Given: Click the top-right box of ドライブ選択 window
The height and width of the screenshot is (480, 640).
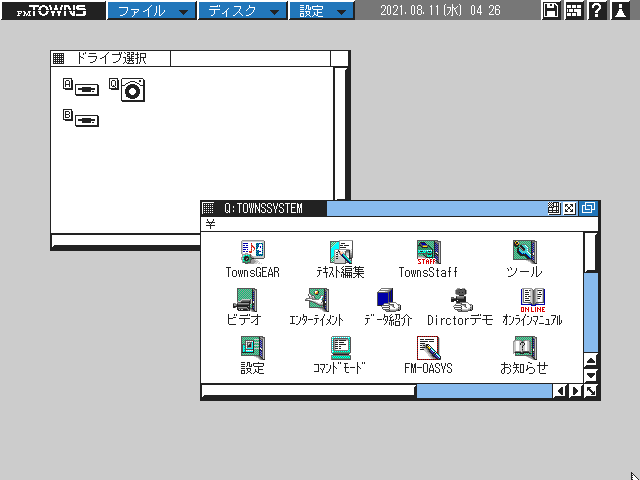Looking at the screenshot, I should coord(339,58).
